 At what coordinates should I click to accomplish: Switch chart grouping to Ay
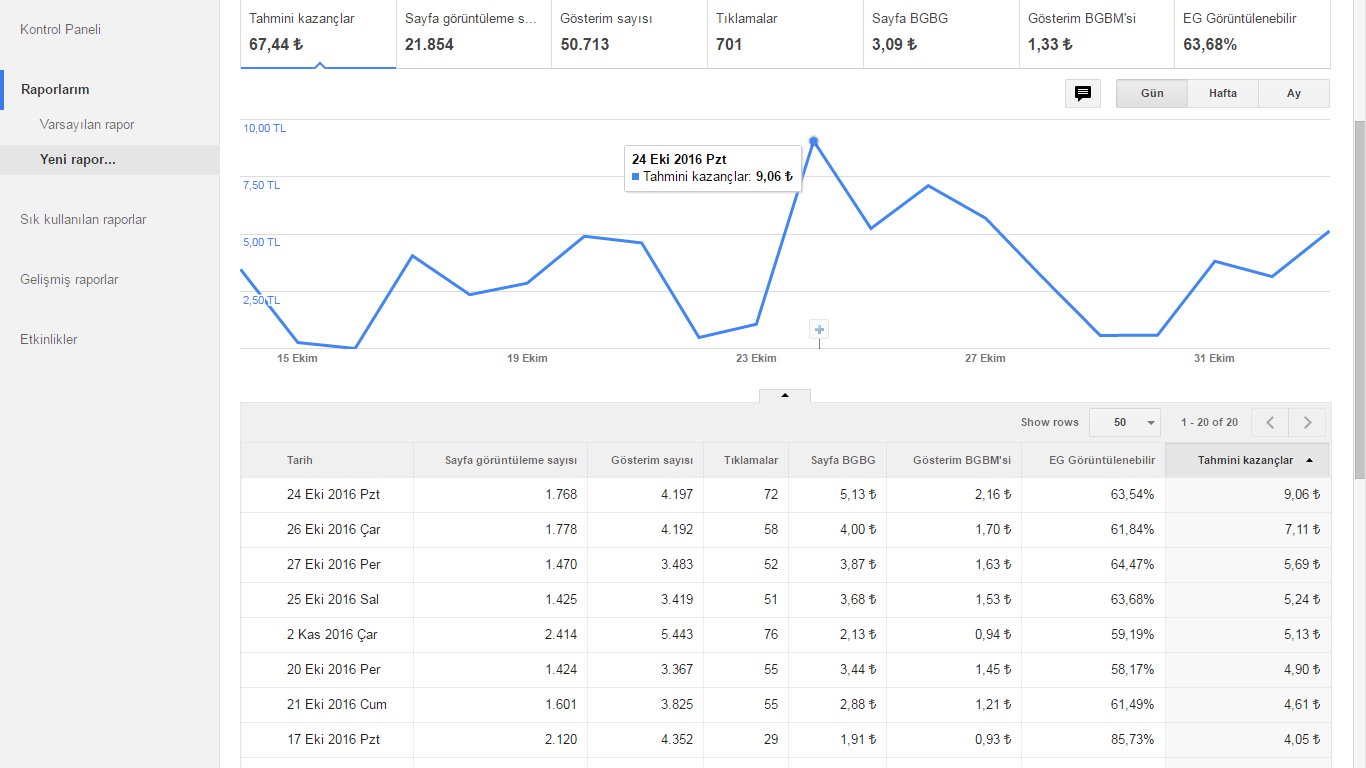pyautogui.click(x=1294, y=93)
